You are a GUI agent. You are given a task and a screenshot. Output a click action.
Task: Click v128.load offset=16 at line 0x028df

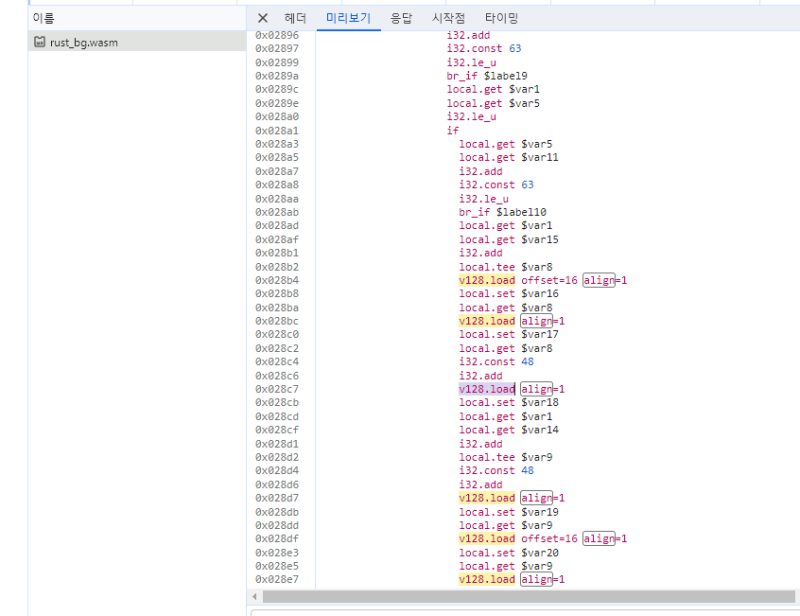487,539
